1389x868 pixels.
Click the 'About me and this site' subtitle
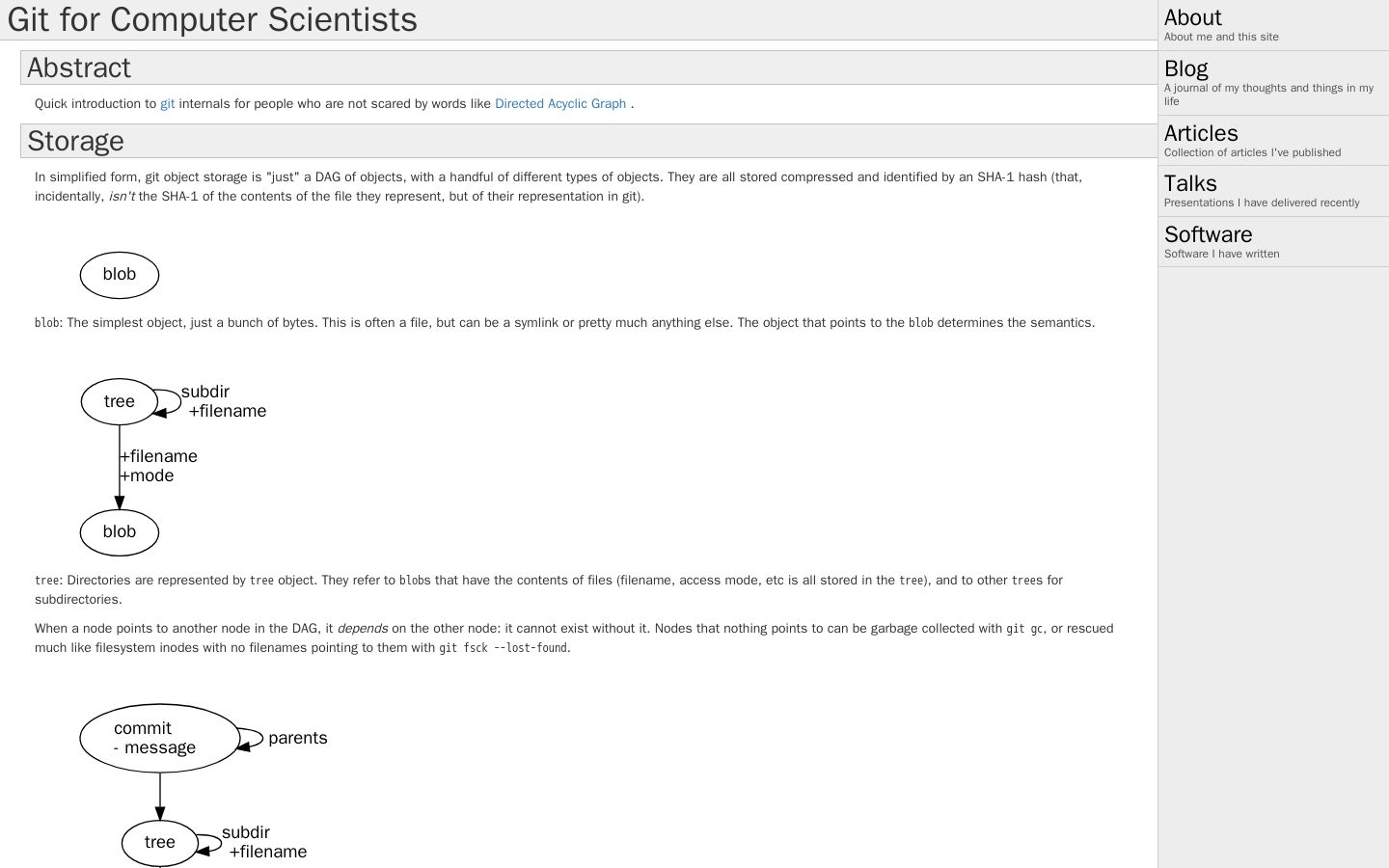1221,37
